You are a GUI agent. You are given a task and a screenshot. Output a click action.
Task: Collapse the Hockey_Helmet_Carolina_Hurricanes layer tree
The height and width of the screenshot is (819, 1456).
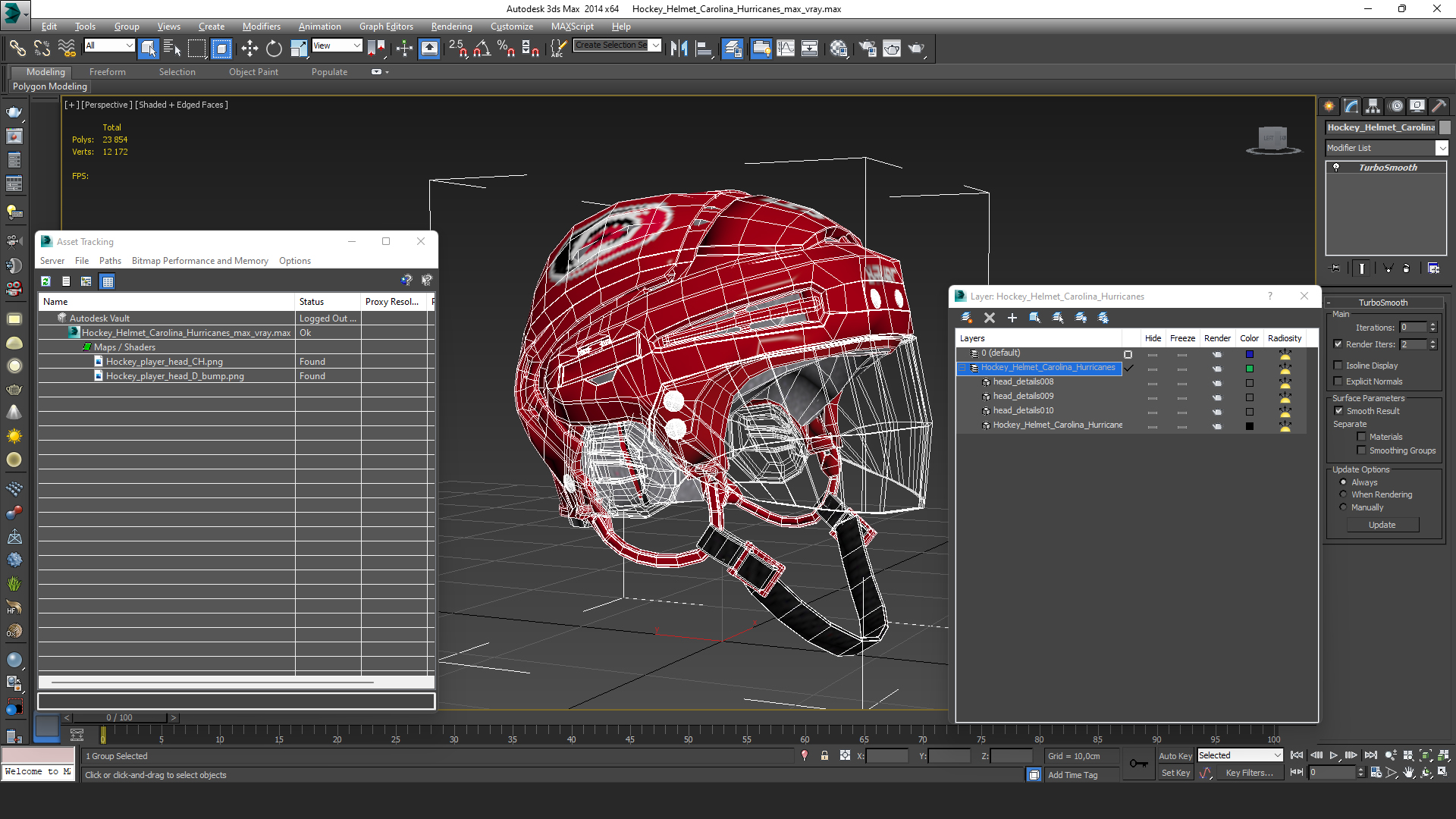coord(962,368)
